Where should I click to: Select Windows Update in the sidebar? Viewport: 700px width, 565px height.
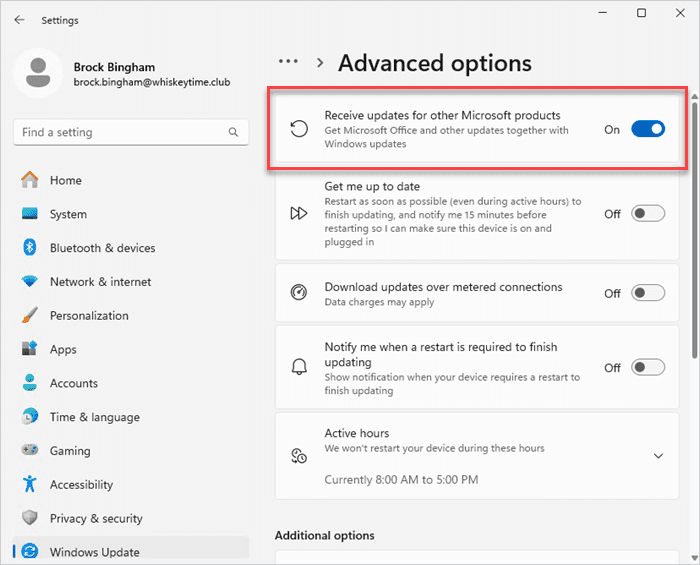(131, 549)
